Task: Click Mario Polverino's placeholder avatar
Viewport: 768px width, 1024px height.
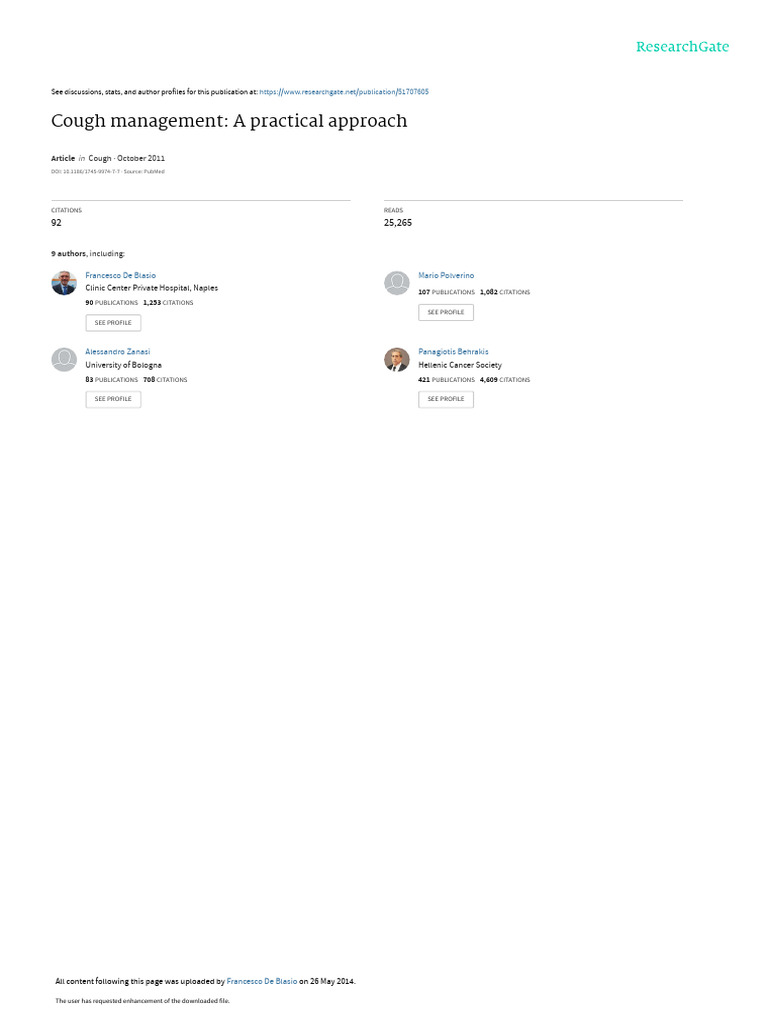Action: tap(396, 283)
